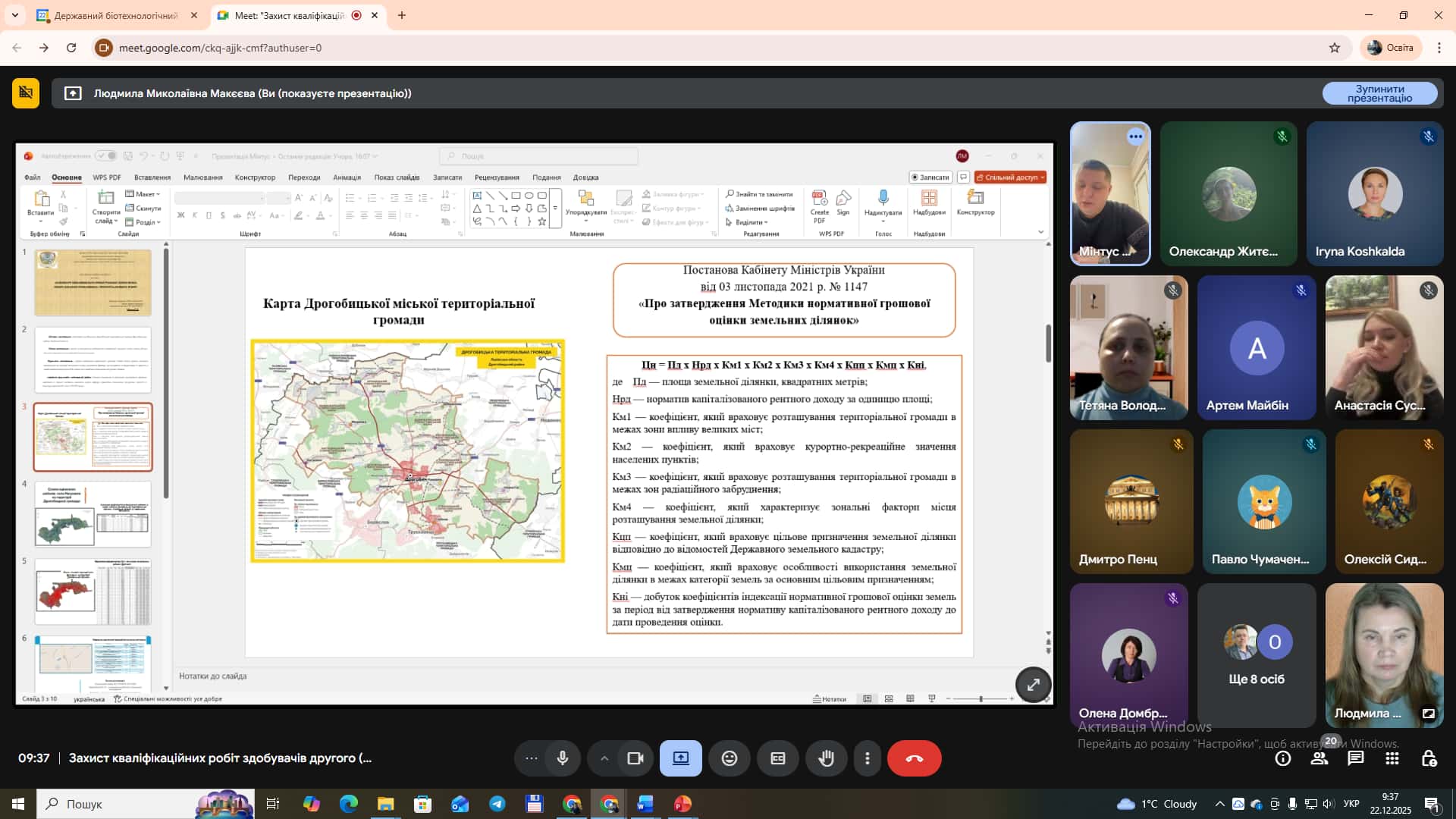This screenshot has width=1456, height=819.
Task: Turn off the camera
Action: coord(635,758)
